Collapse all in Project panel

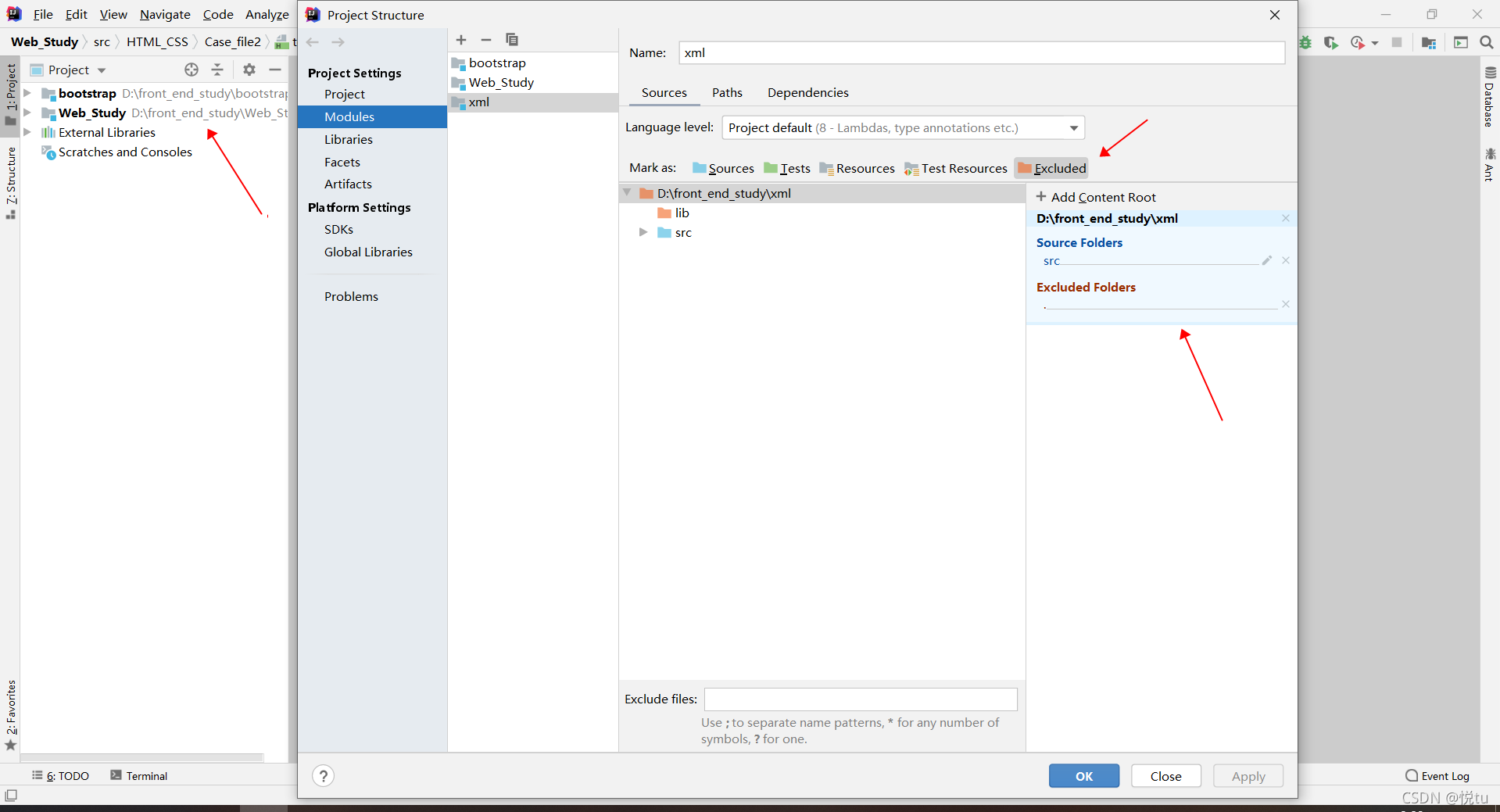tap(217, 70)
